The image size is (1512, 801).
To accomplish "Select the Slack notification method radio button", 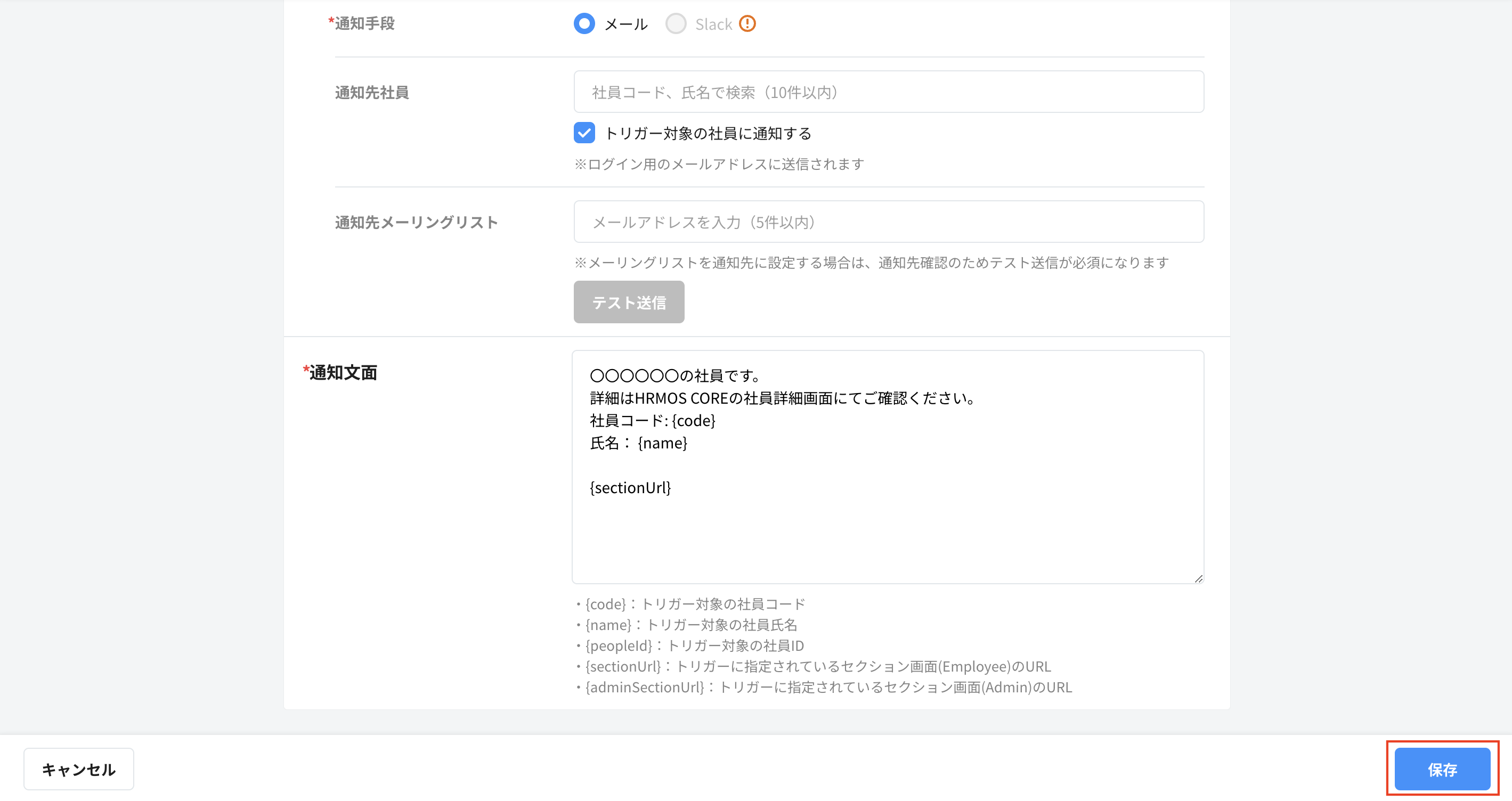I will pyautogui.click(x=676, y=23).
